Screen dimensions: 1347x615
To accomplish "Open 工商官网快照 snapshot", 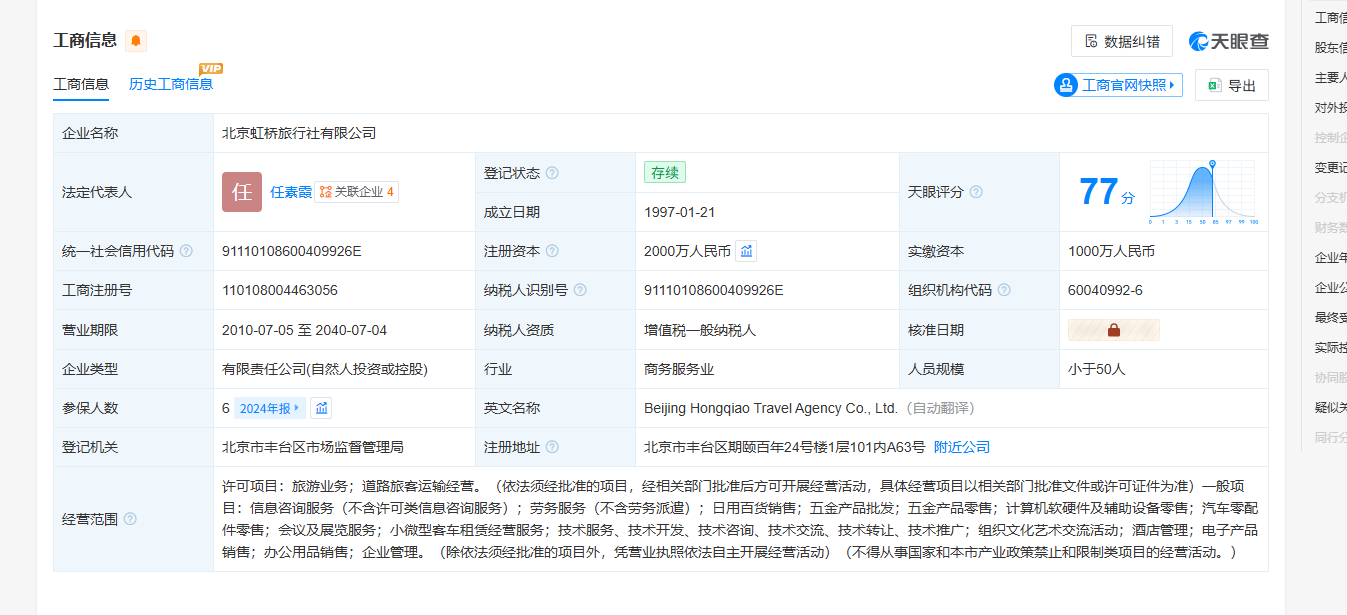I will tap(1118, 85).
